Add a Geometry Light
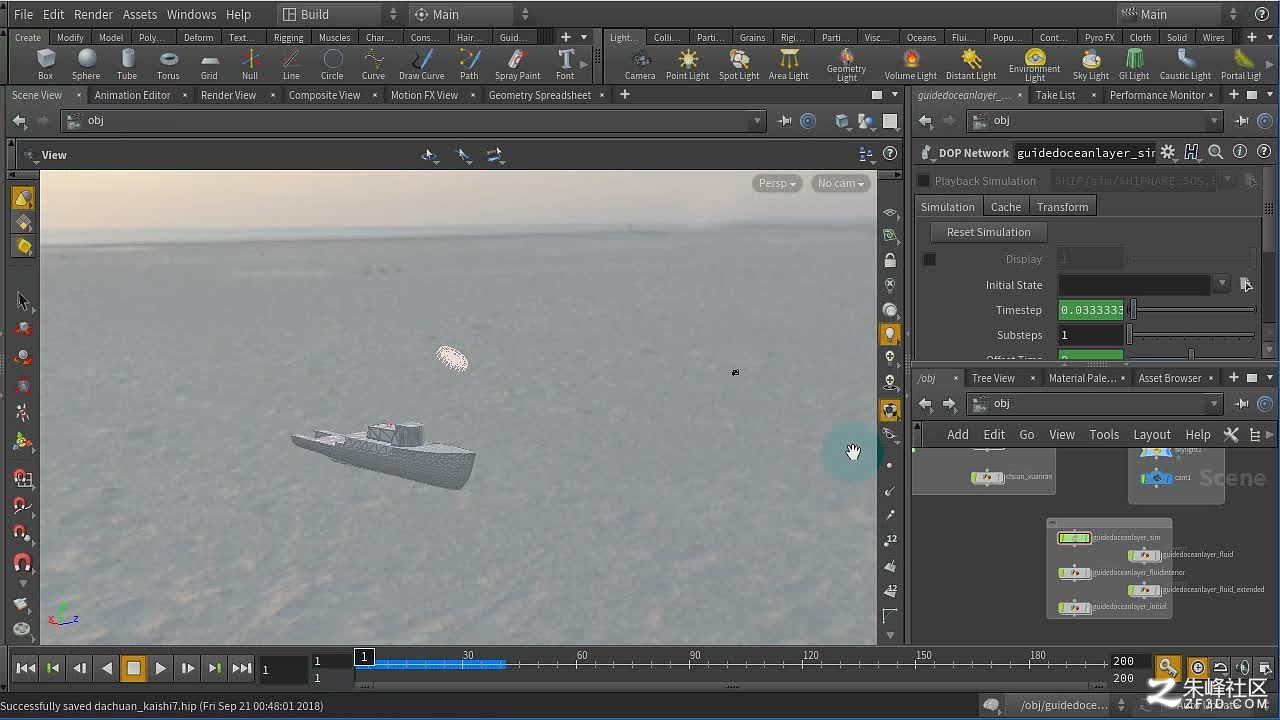The height and width of the screenshot is (720, 1280). 847,66
